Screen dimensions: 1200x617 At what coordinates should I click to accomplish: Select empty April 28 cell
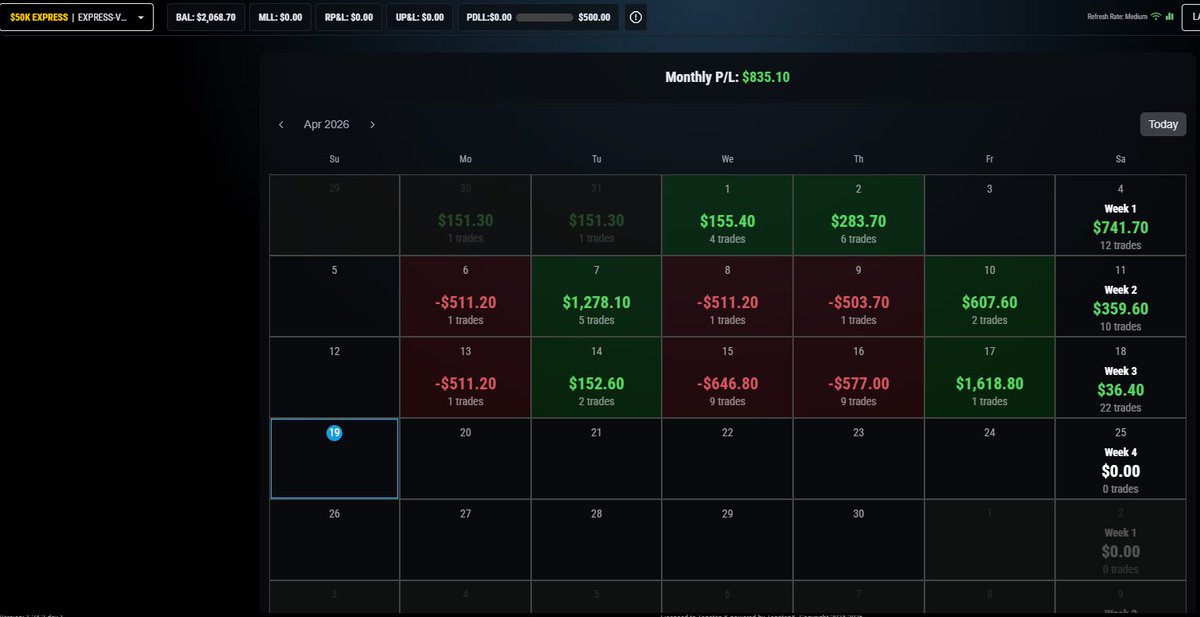pos(596,539)
